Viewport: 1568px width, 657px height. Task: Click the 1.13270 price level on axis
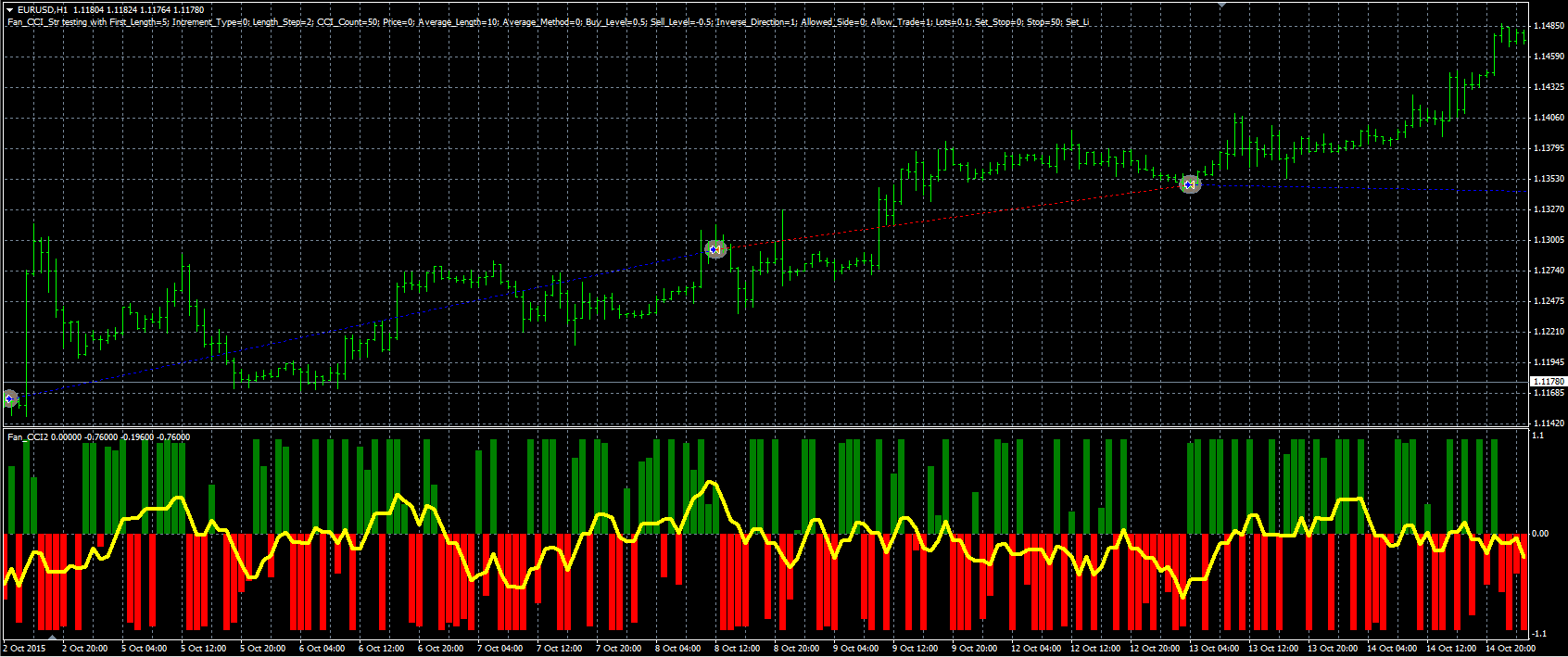tap(1549, 209)
